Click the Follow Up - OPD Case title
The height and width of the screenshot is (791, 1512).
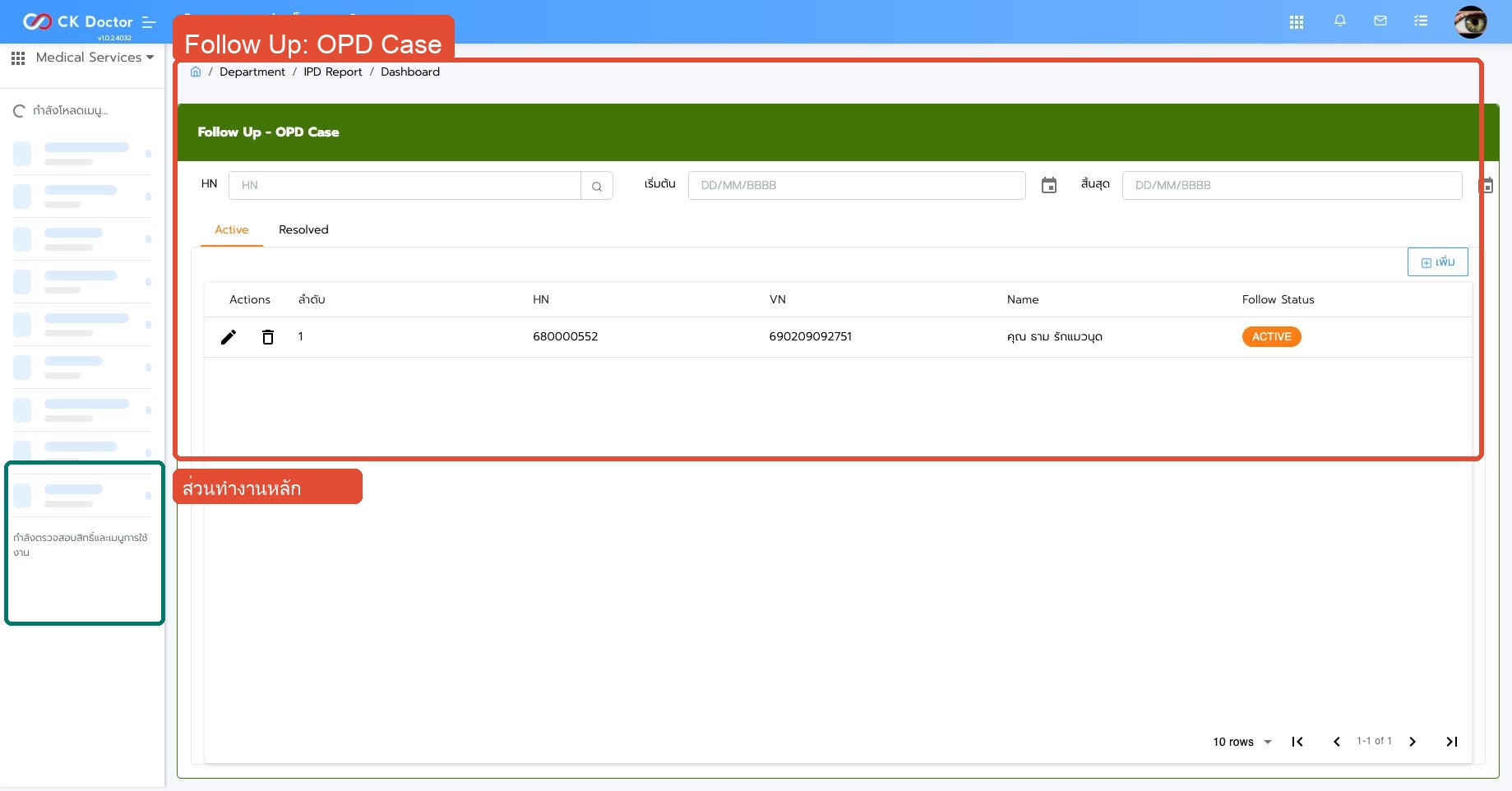pyautogui.click(x=268, y=132)
